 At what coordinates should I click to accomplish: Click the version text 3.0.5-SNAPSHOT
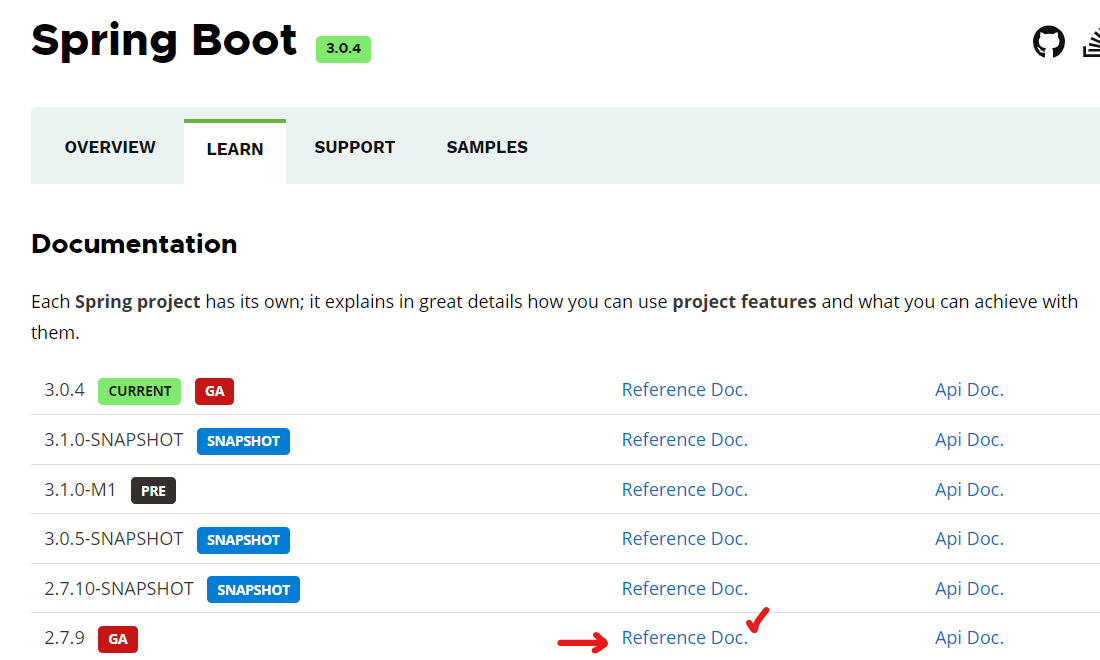[x=114, y=539]
